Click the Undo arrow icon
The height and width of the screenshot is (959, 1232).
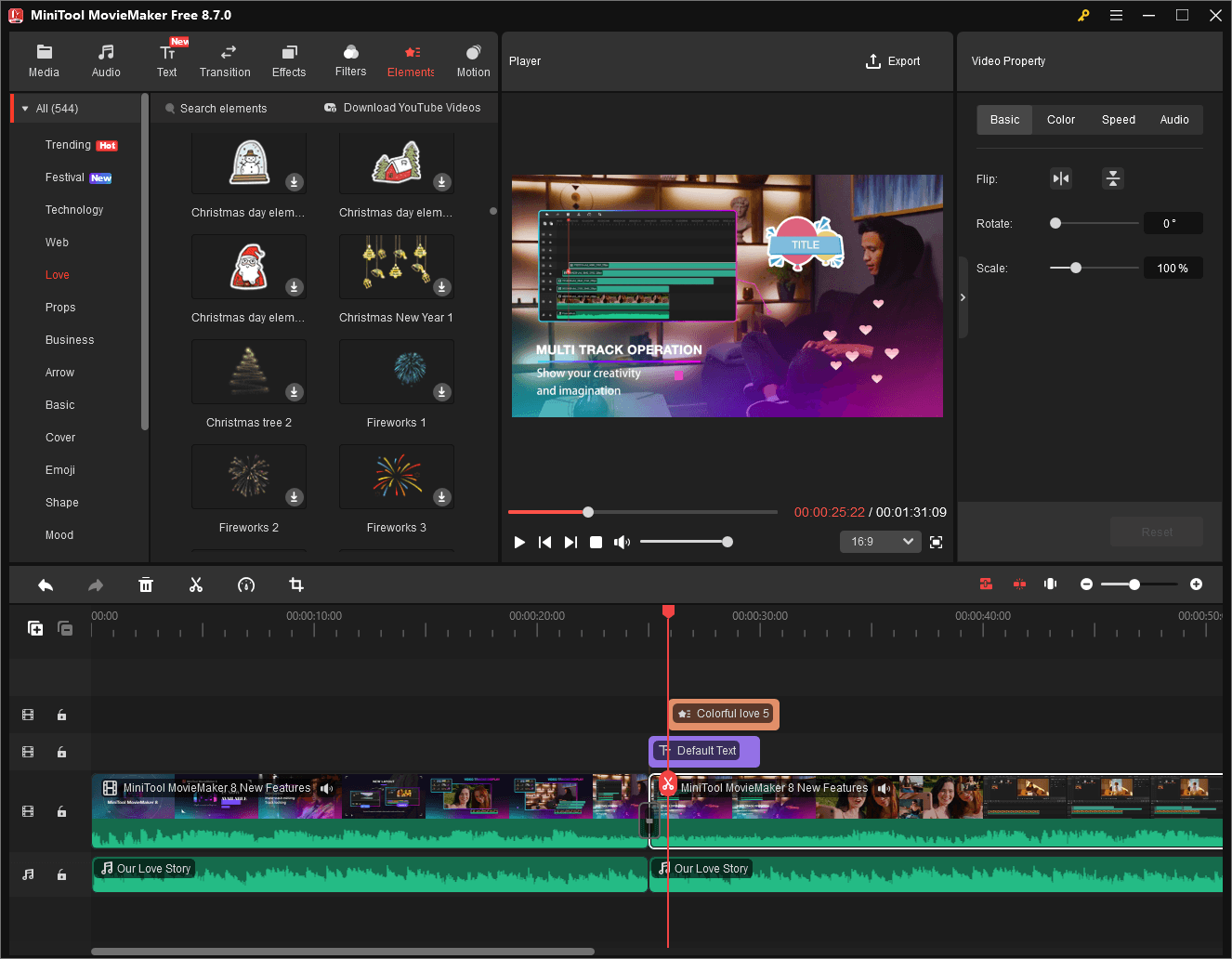46,585
